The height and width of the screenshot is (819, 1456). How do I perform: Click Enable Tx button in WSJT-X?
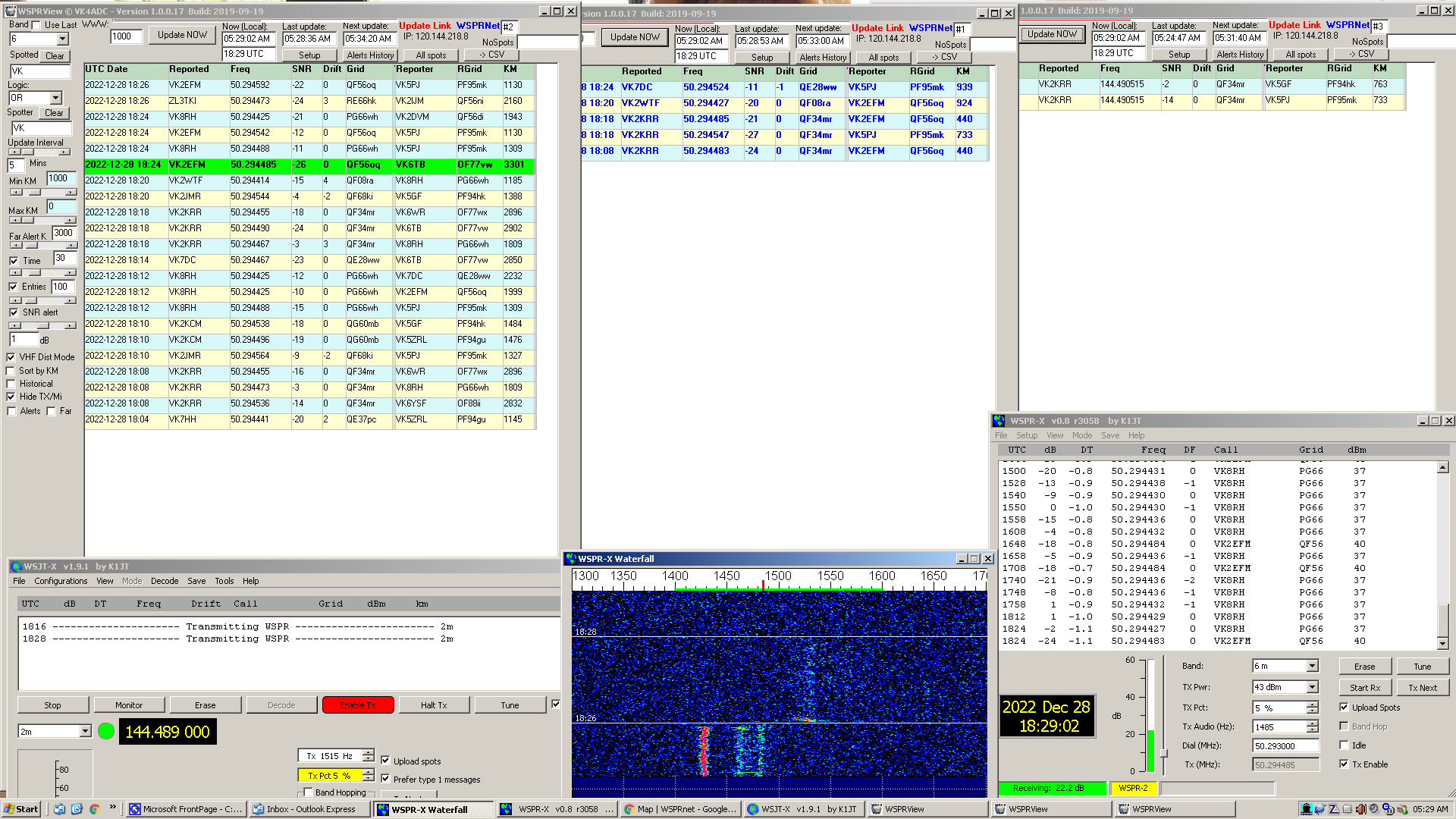point(357,705)
